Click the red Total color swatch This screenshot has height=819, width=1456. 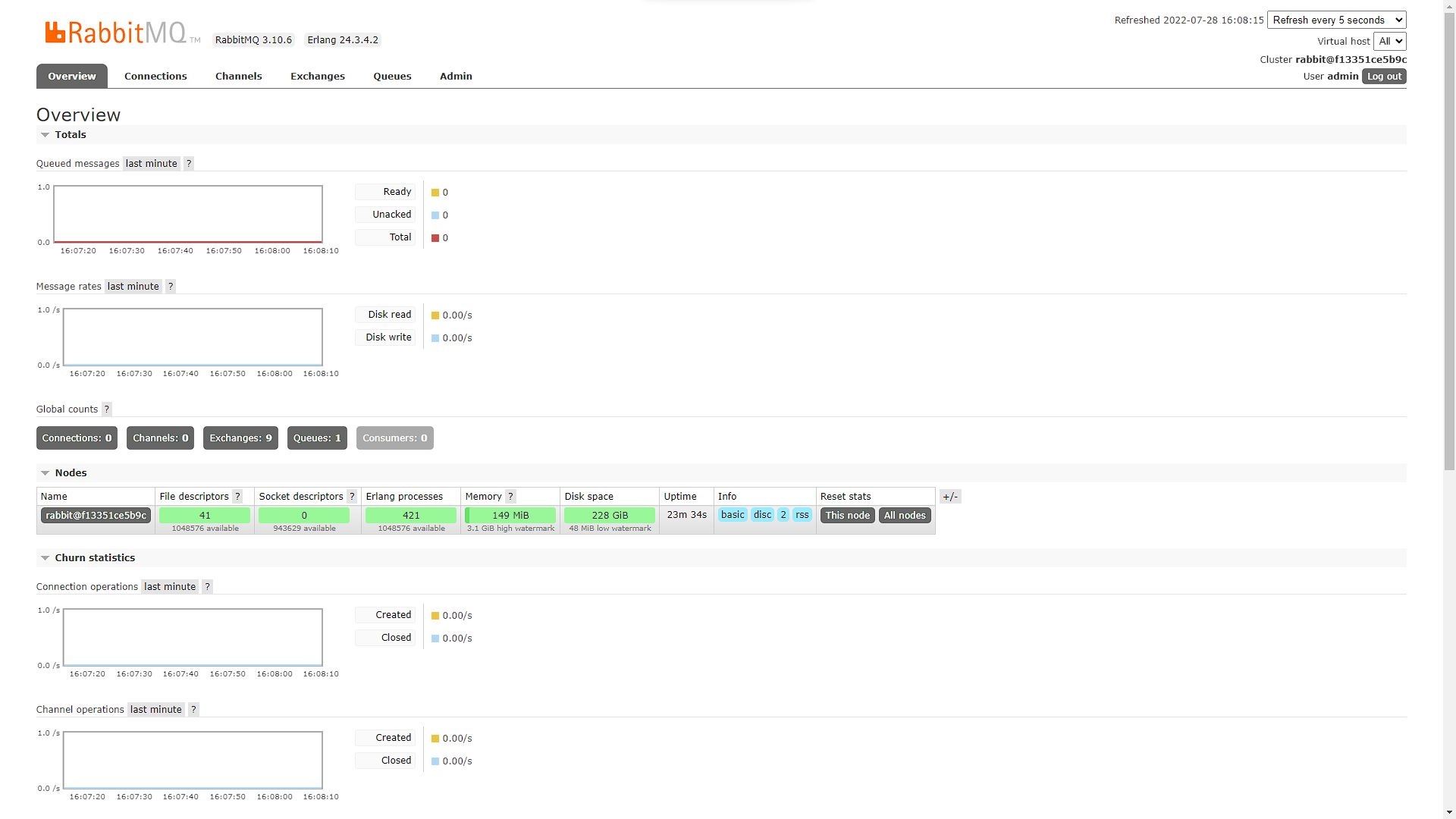pos(435,238)
